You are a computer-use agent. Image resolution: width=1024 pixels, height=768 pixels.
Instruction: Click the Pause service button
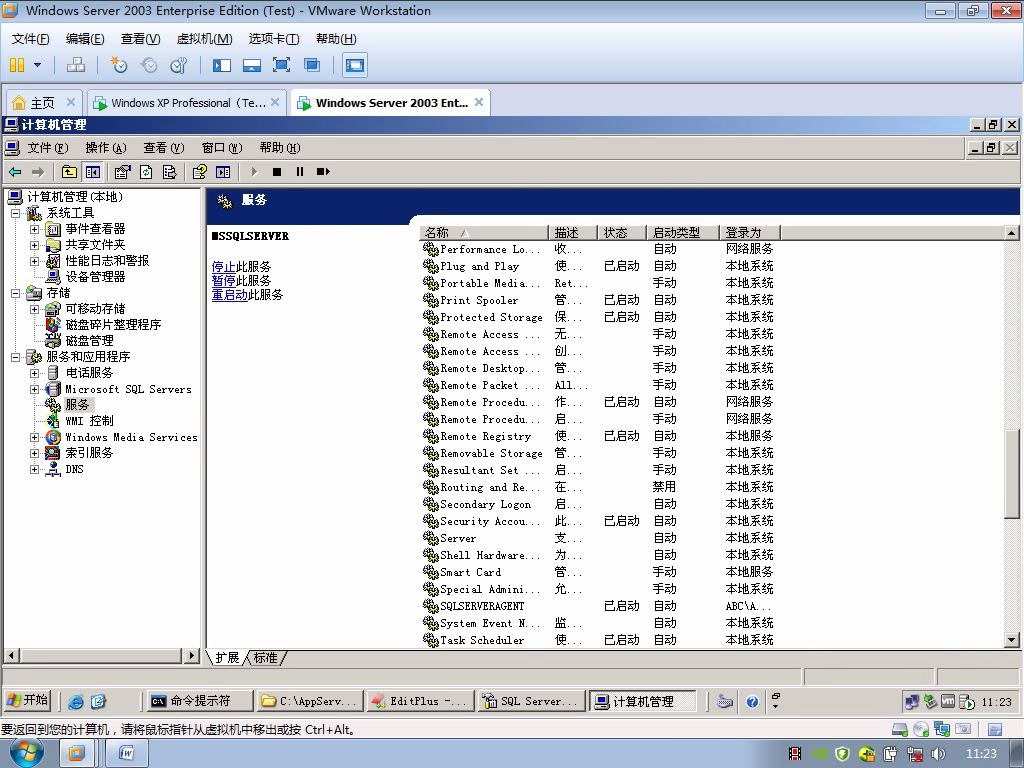point(300,172)
